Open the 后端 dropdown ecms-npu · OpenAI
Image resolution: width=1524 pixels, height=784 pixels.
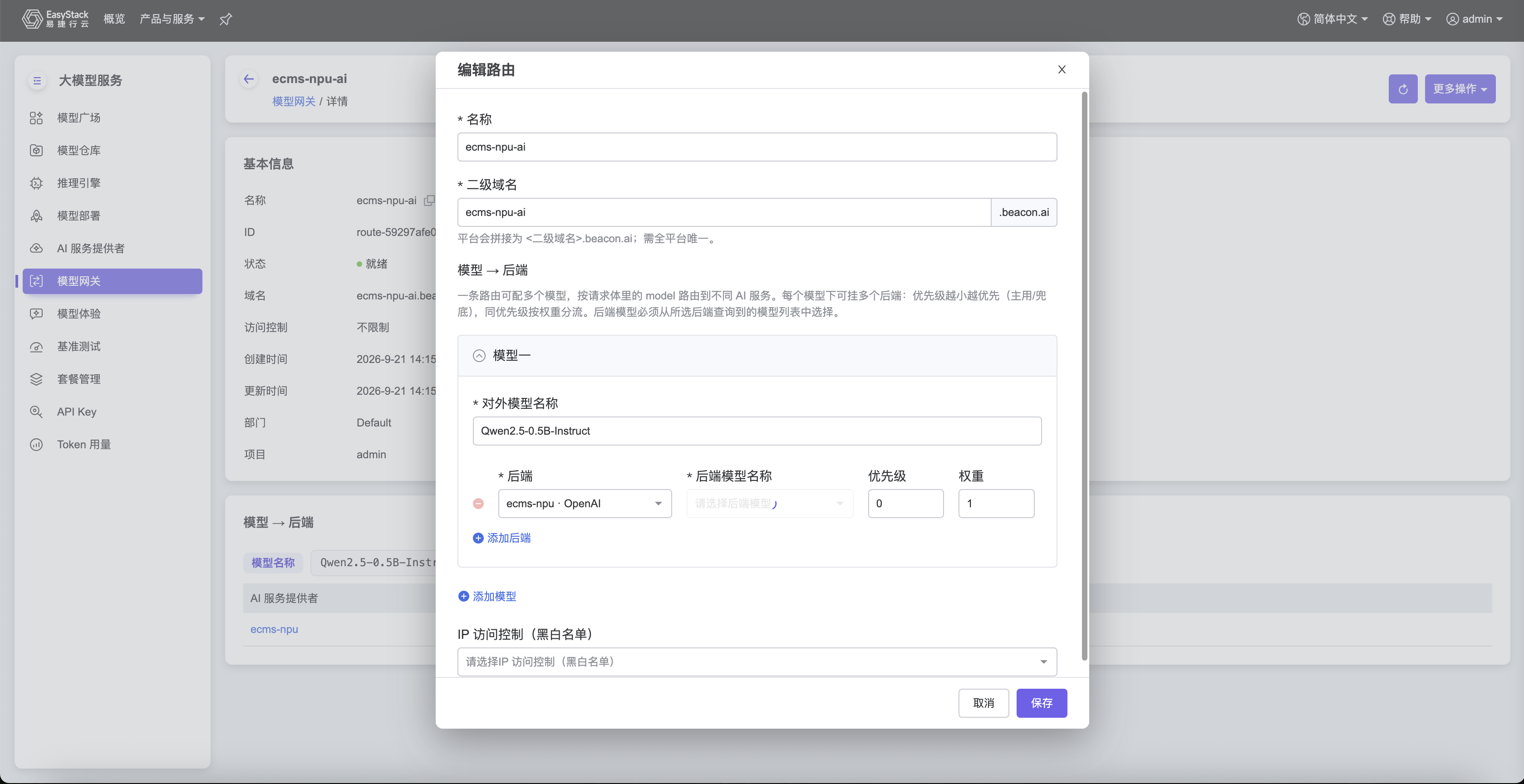pos(585,504)
